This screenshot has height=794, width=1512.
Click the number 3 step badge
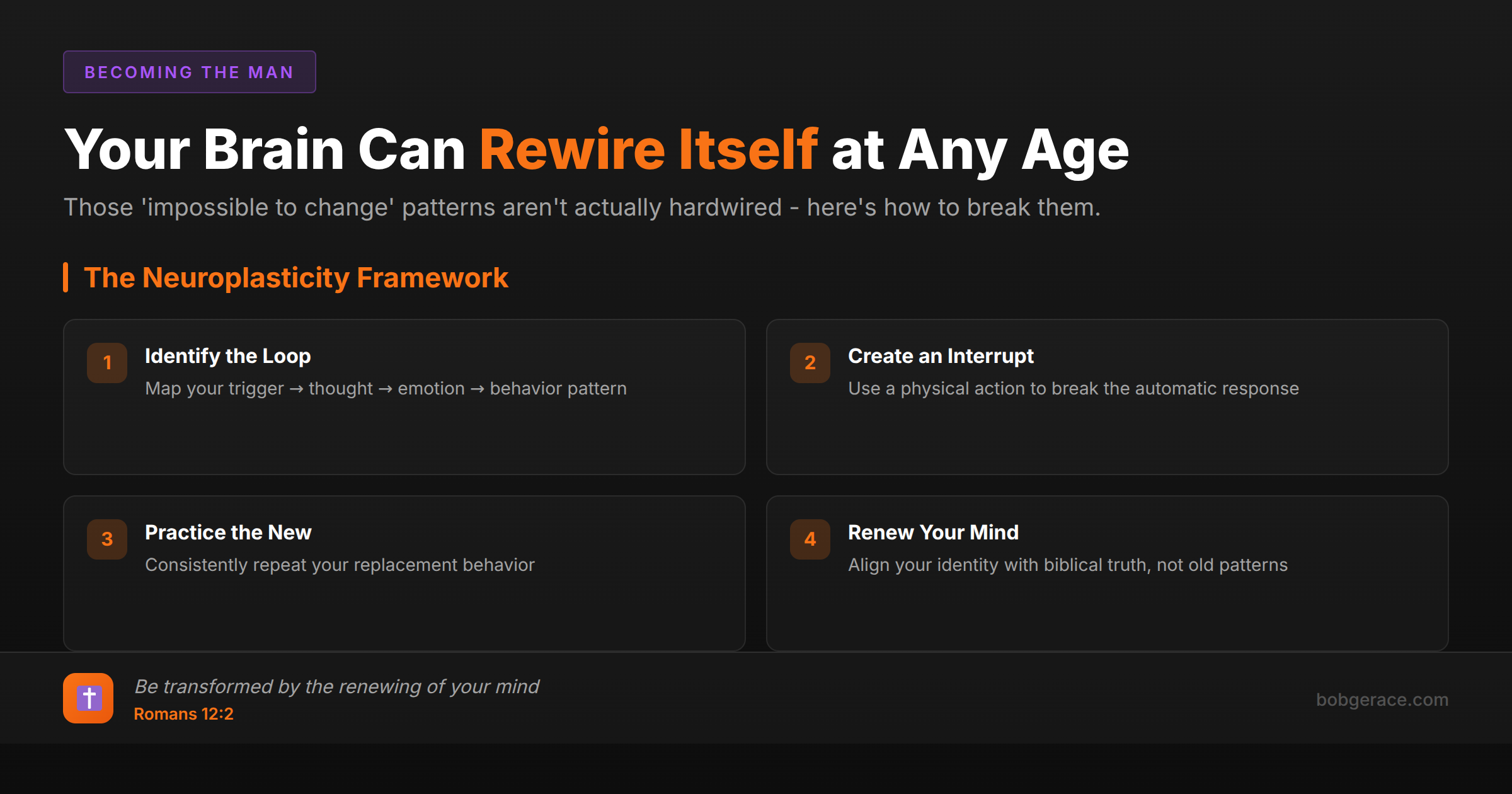[x=107, y=539]
